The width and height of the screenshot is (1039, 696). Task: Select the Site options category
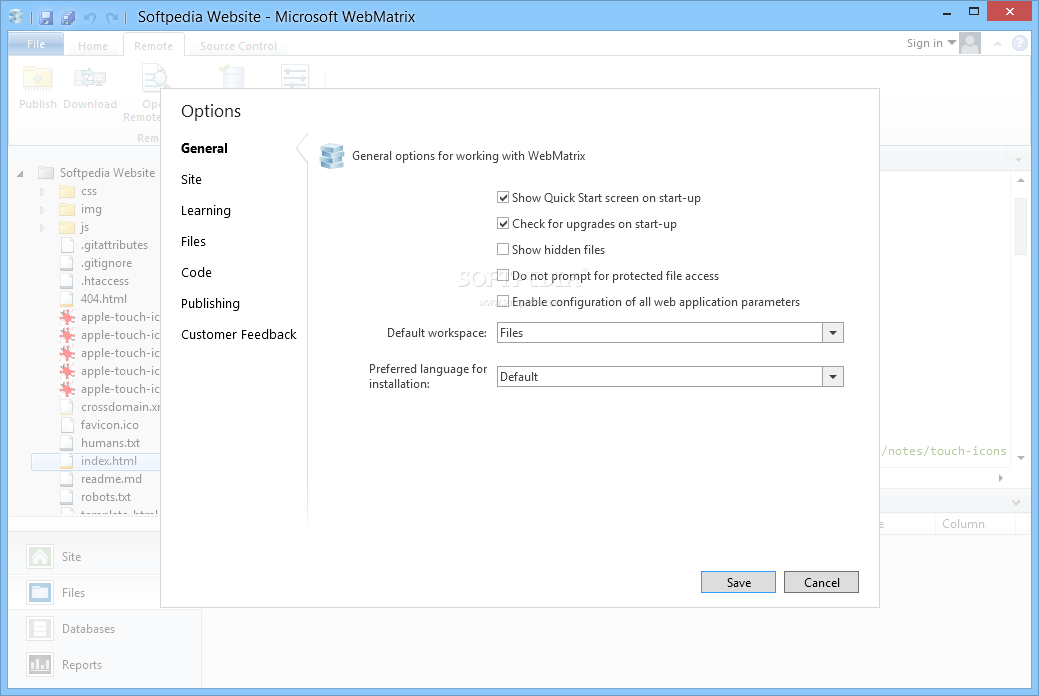click(191, 180)
